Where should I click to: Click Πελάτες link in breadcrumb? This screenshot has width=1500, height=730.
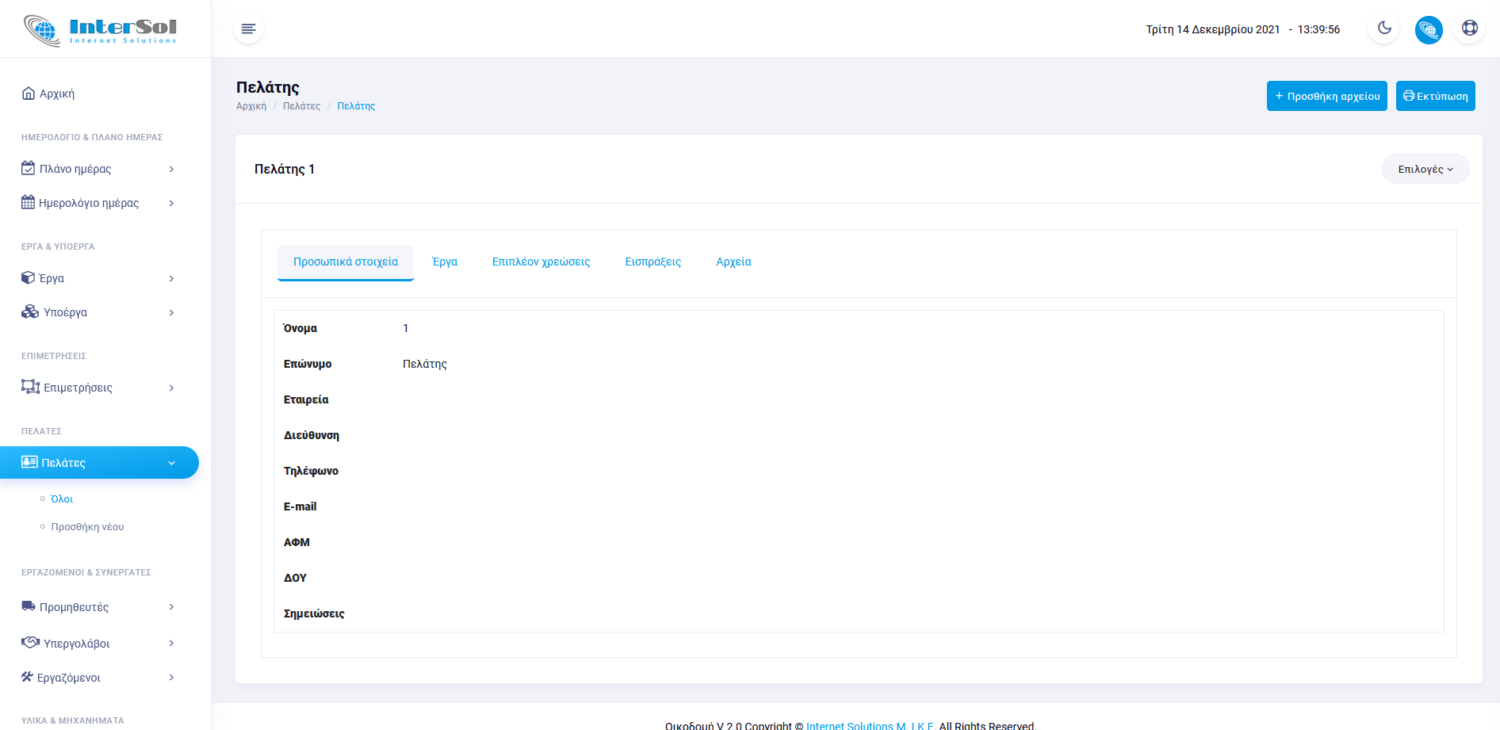click(x=301, y=106)
